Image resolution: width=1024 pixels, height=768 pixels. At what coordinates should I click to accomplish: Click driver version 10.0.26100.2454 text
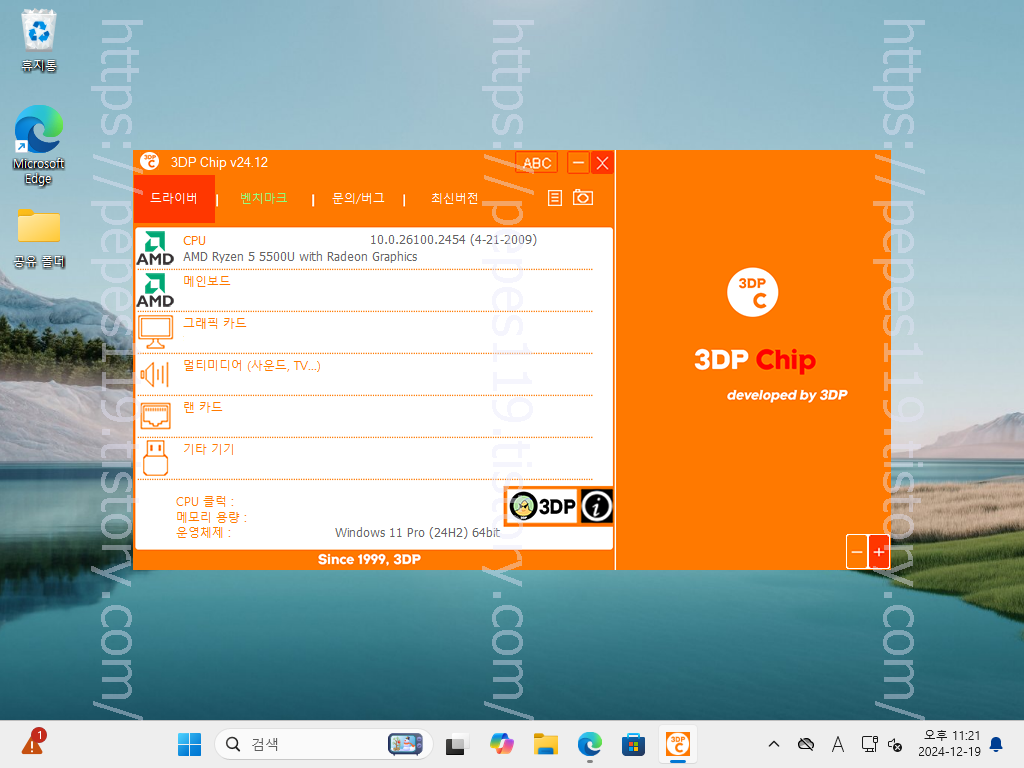(453, 240)
